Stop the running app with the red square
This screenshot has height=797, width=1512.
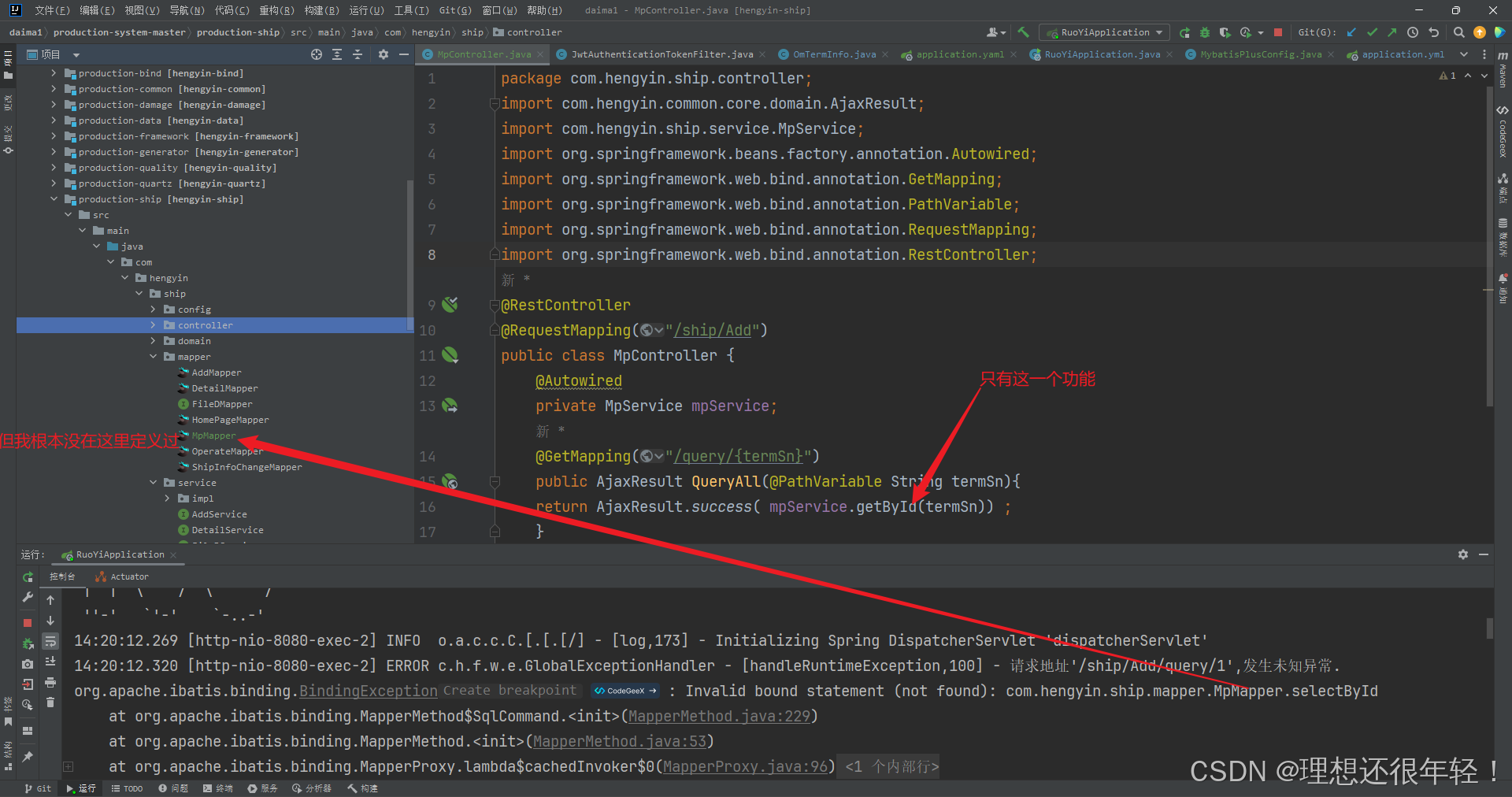click(1278, 32)
